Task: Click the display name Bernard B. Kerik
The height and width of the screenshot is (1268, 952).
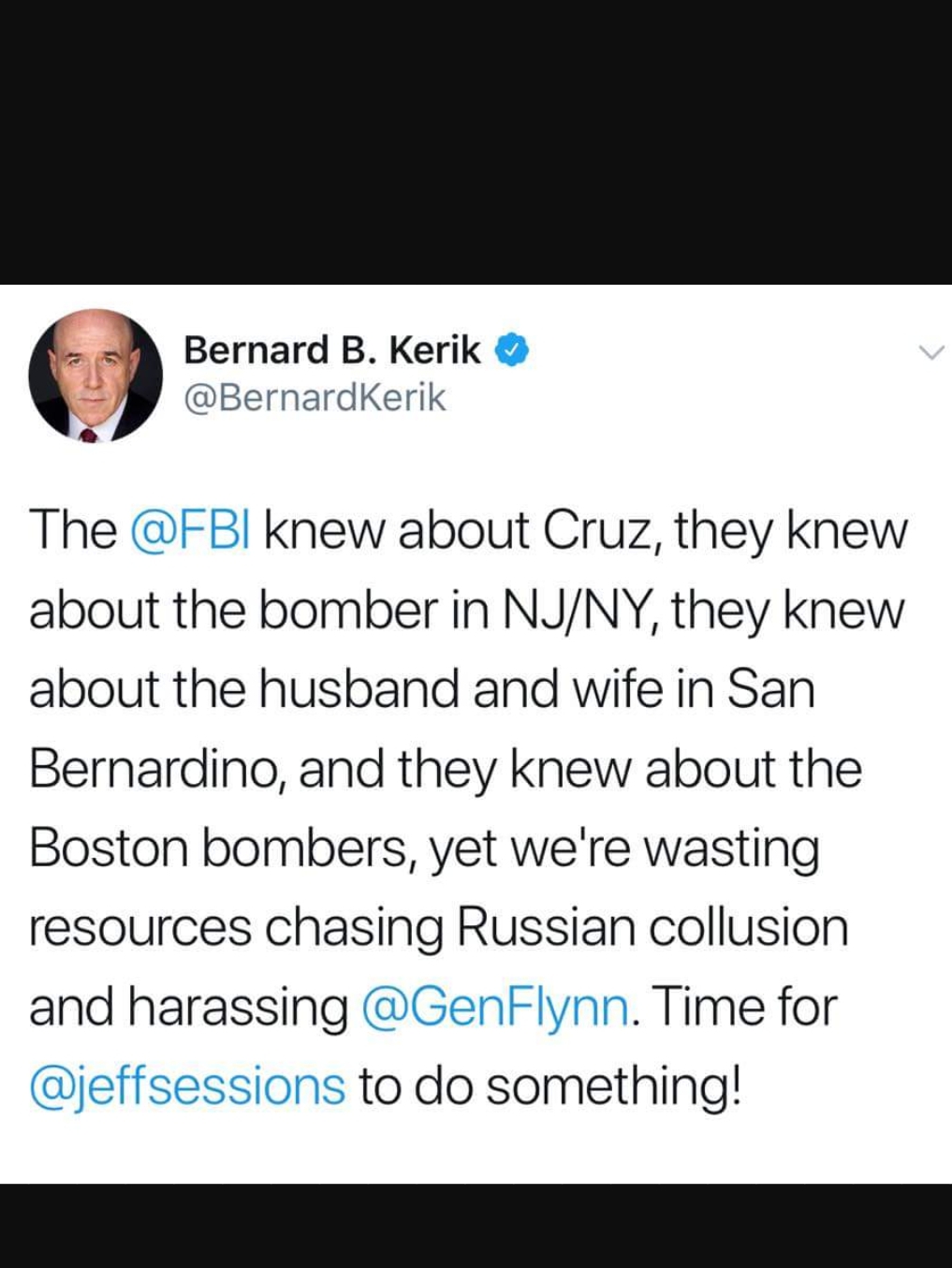Action: pos(331,350)
